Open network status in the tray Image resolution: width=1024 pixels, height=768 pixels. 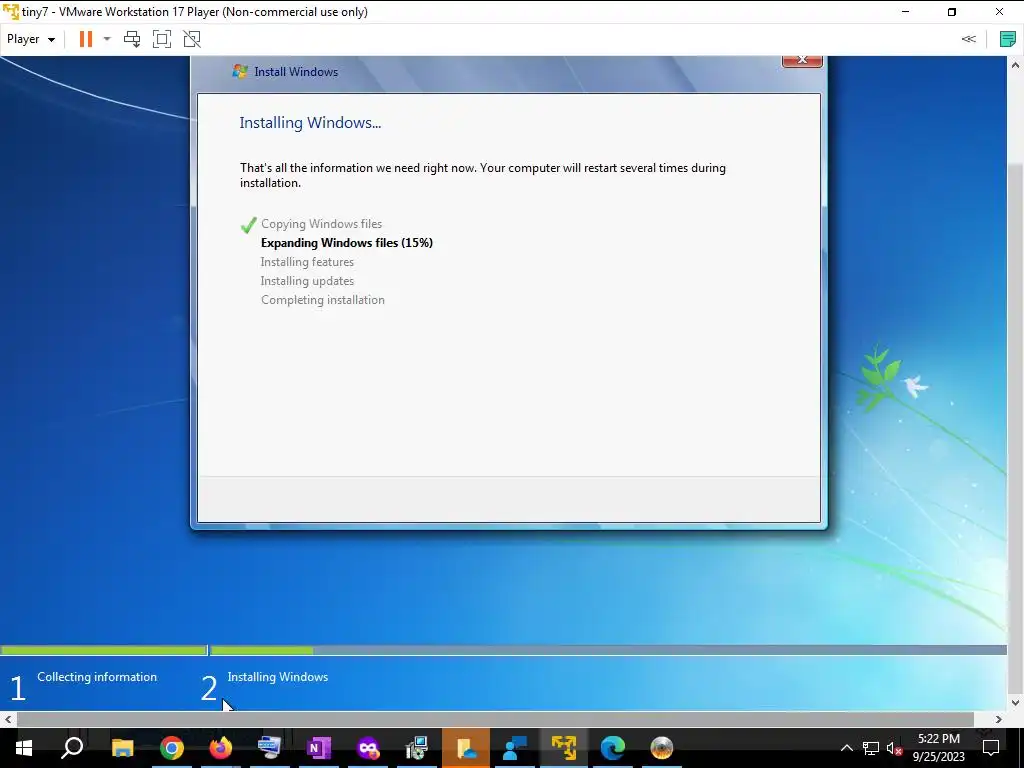[871, 748]
